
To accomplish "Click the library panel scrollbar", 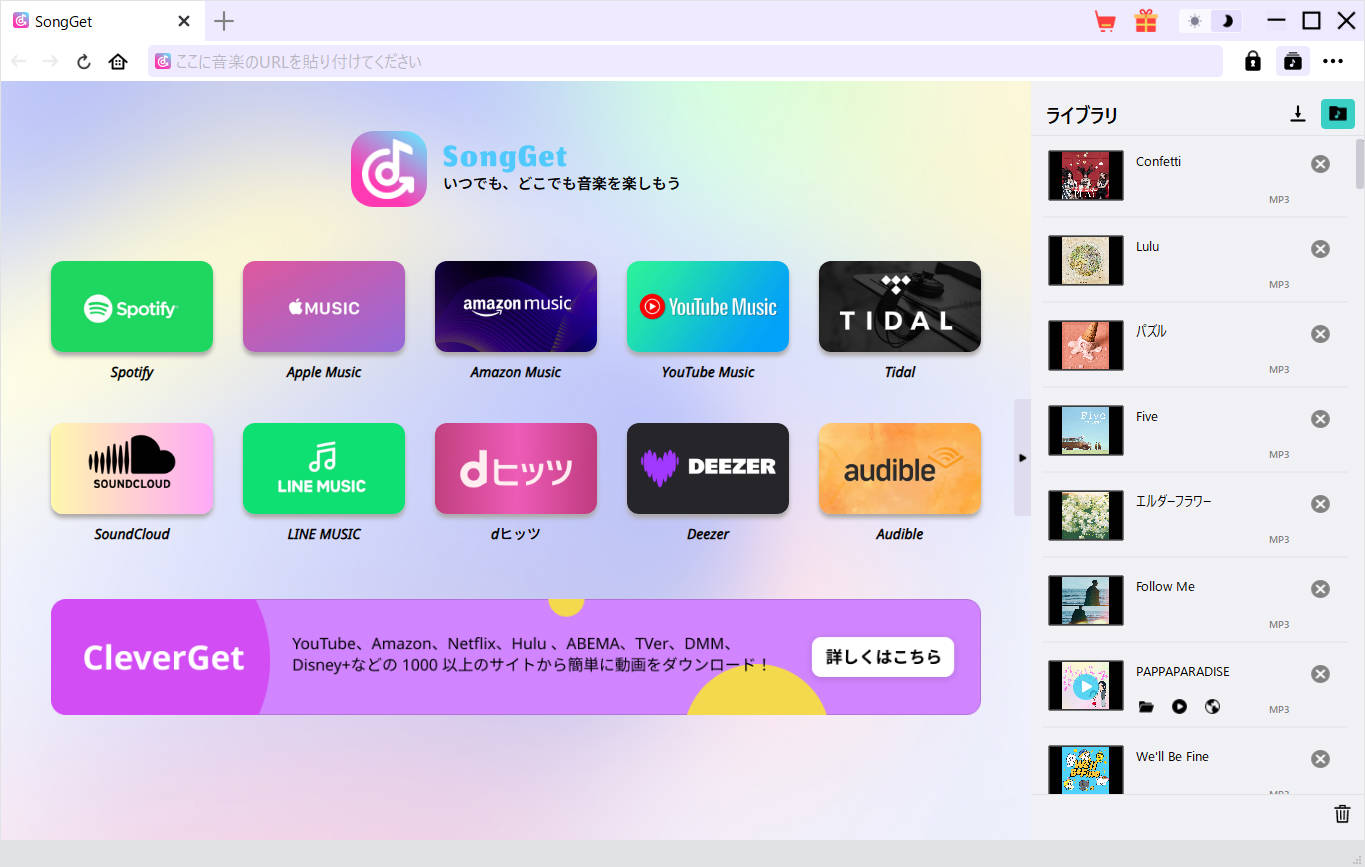I will tap(1360, 164).
